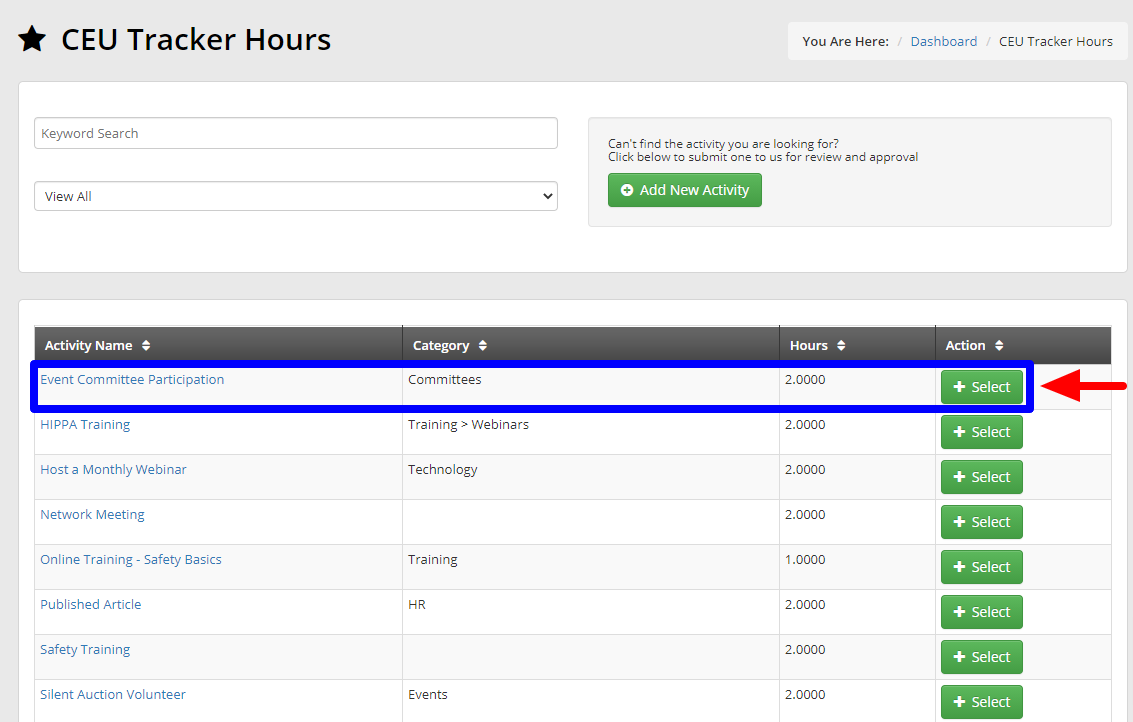Click the Action column header text

click(x=965, y=345)
